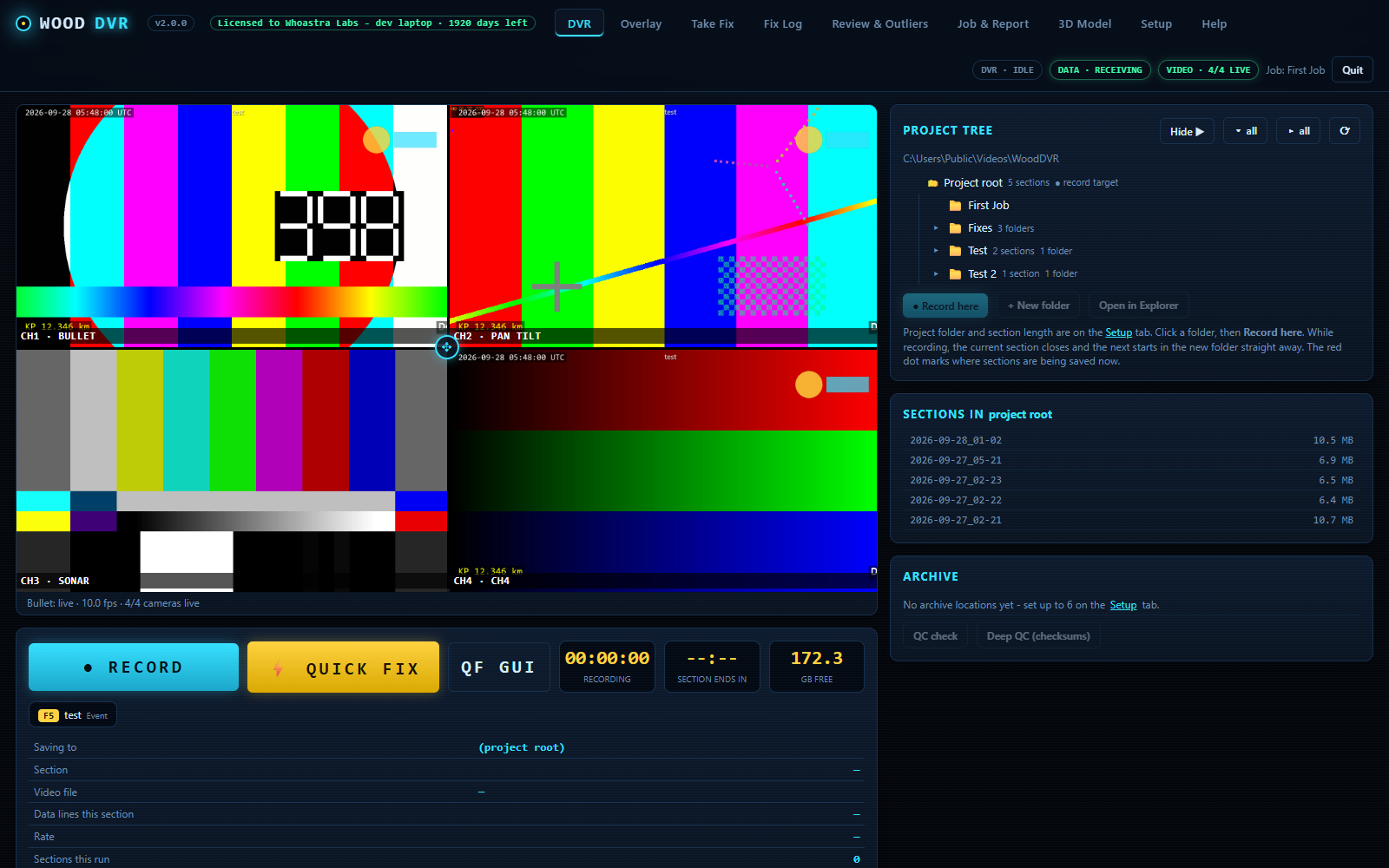Click the Bullet live 10.0 fps status line
The height and width of the screenshot is (868, 1389).
113,603
